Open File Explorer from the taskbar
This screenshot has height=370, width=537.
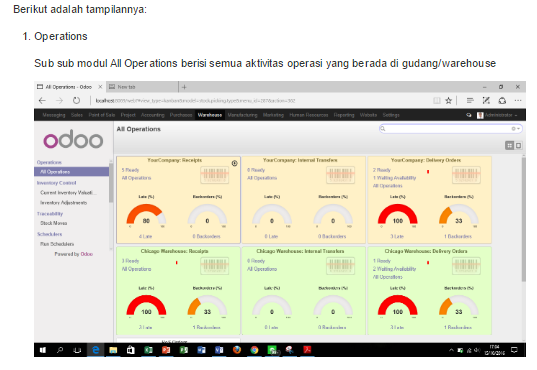[113, 350]
